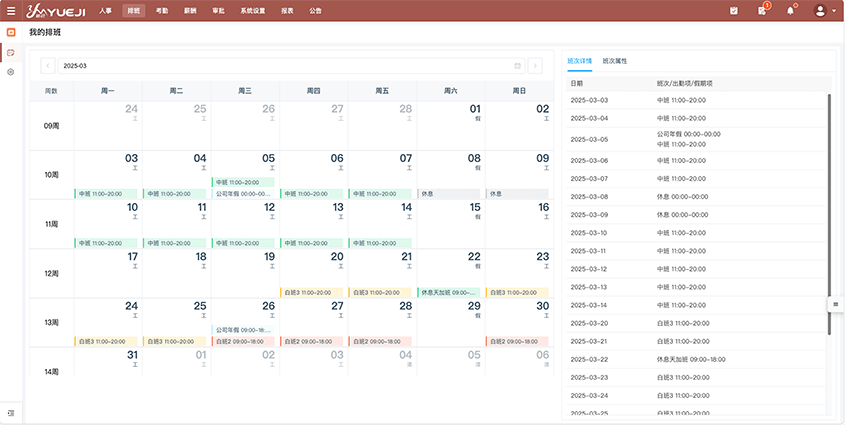The height and width of the screenshot is (425, 845).
Task: Open the user avatar dropdown
Action: tap(825, 11)
